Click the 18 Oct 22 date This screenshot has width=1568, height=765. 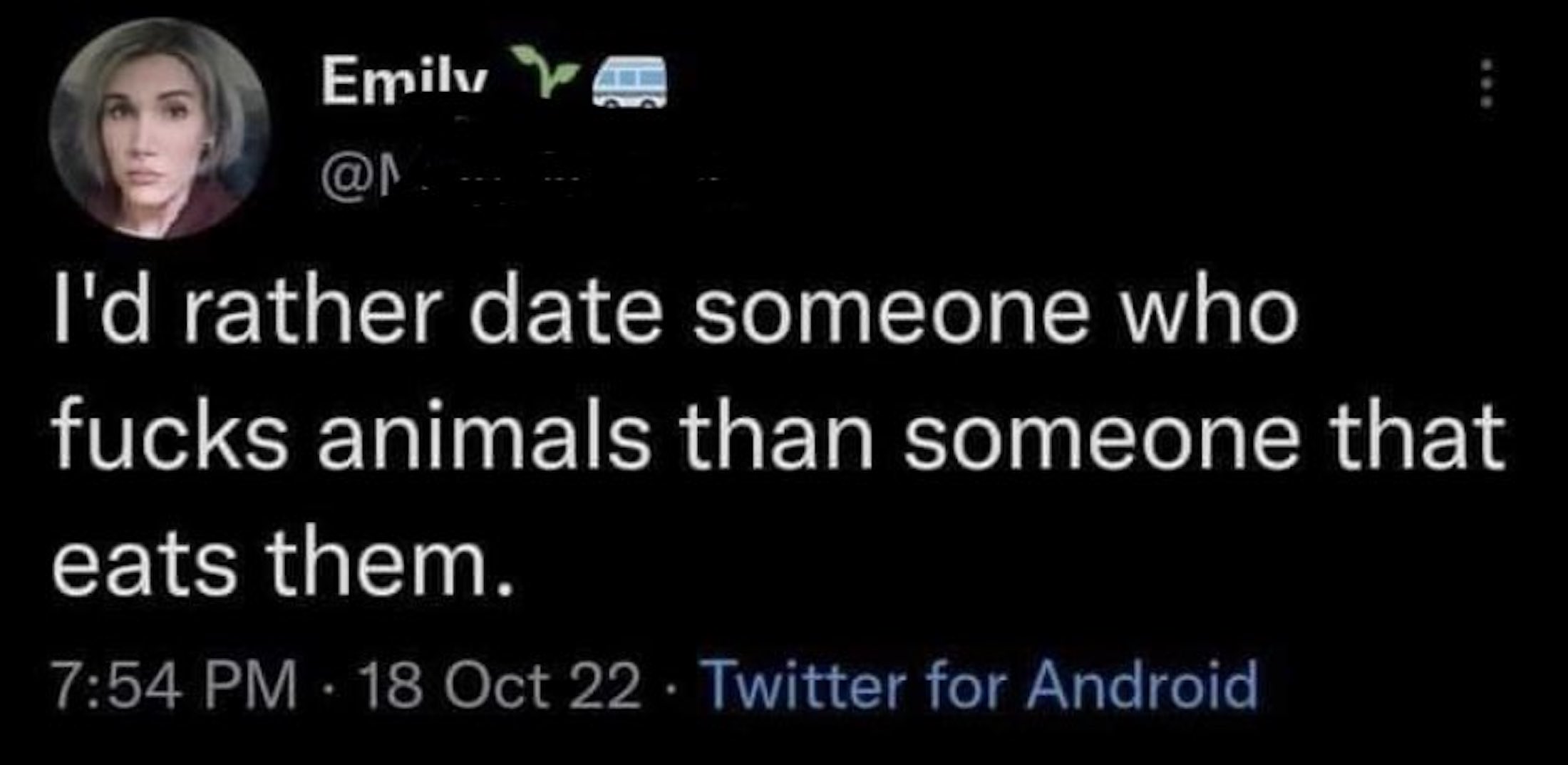[499, 687]
